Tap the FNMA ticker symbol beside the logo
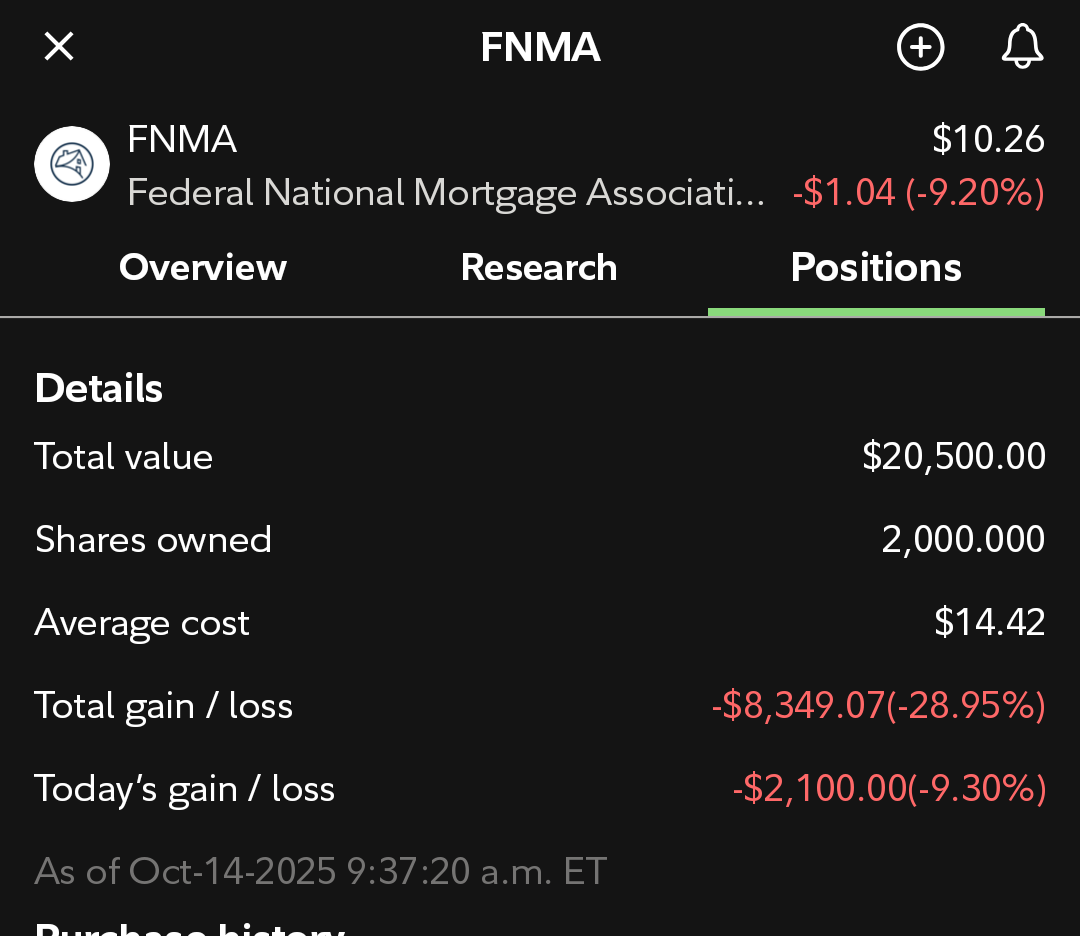Screen dimensions: 1080x936 (x=182, y=140)
